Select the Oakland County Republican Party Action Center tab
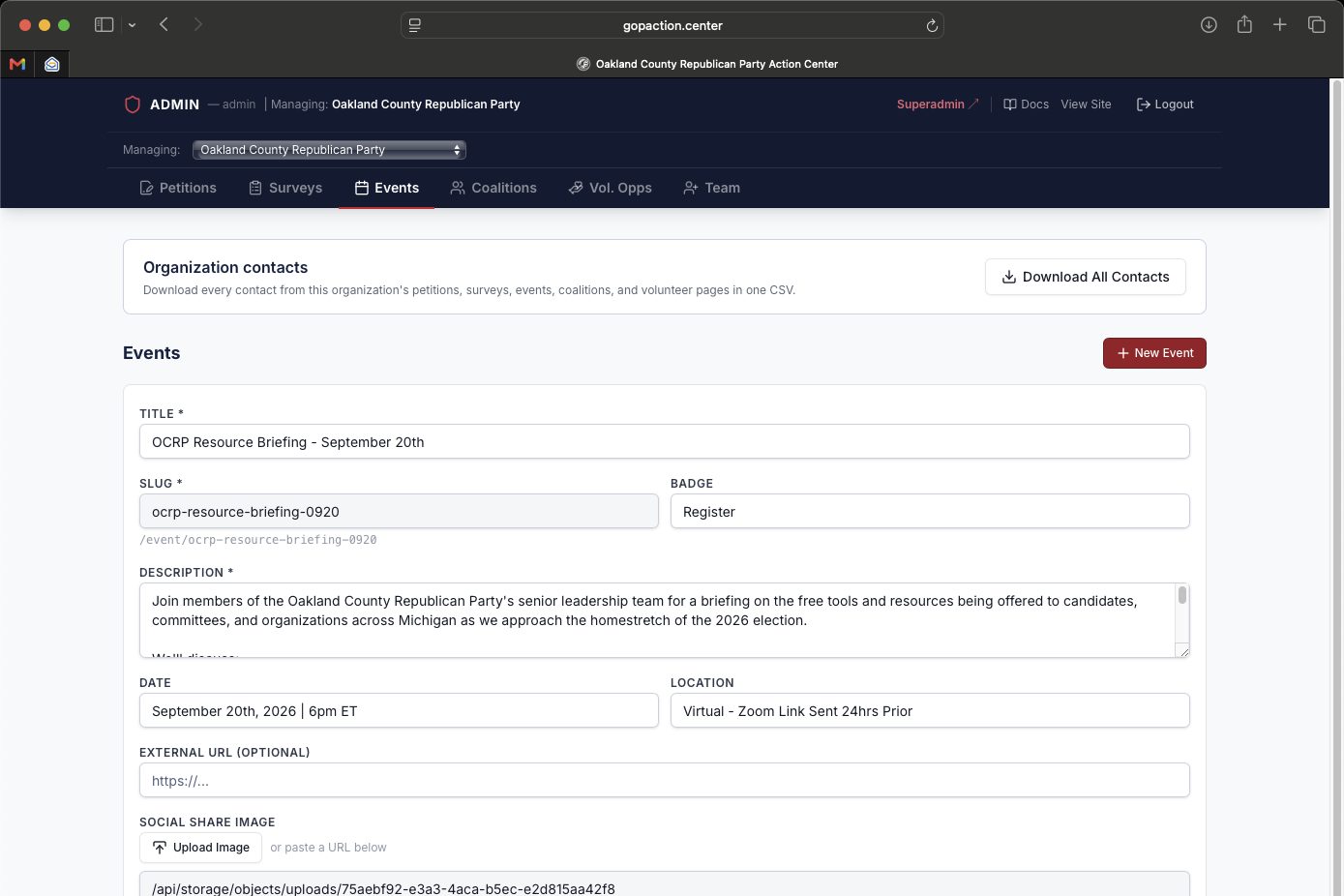This screenshot has height=896, width=1344. (x=707, y=64)
